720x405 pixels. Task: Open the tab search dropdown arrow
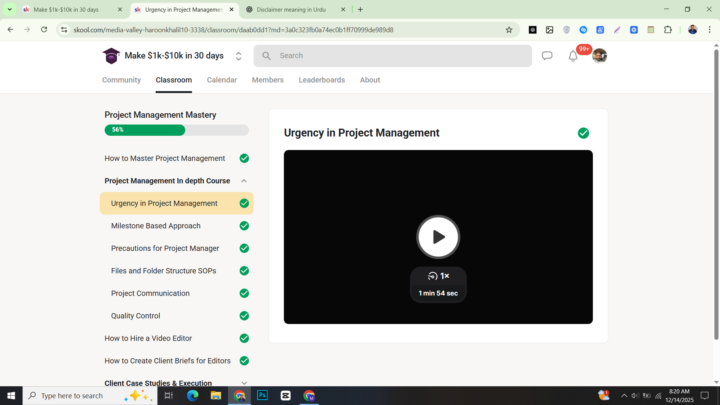point(10,10)
